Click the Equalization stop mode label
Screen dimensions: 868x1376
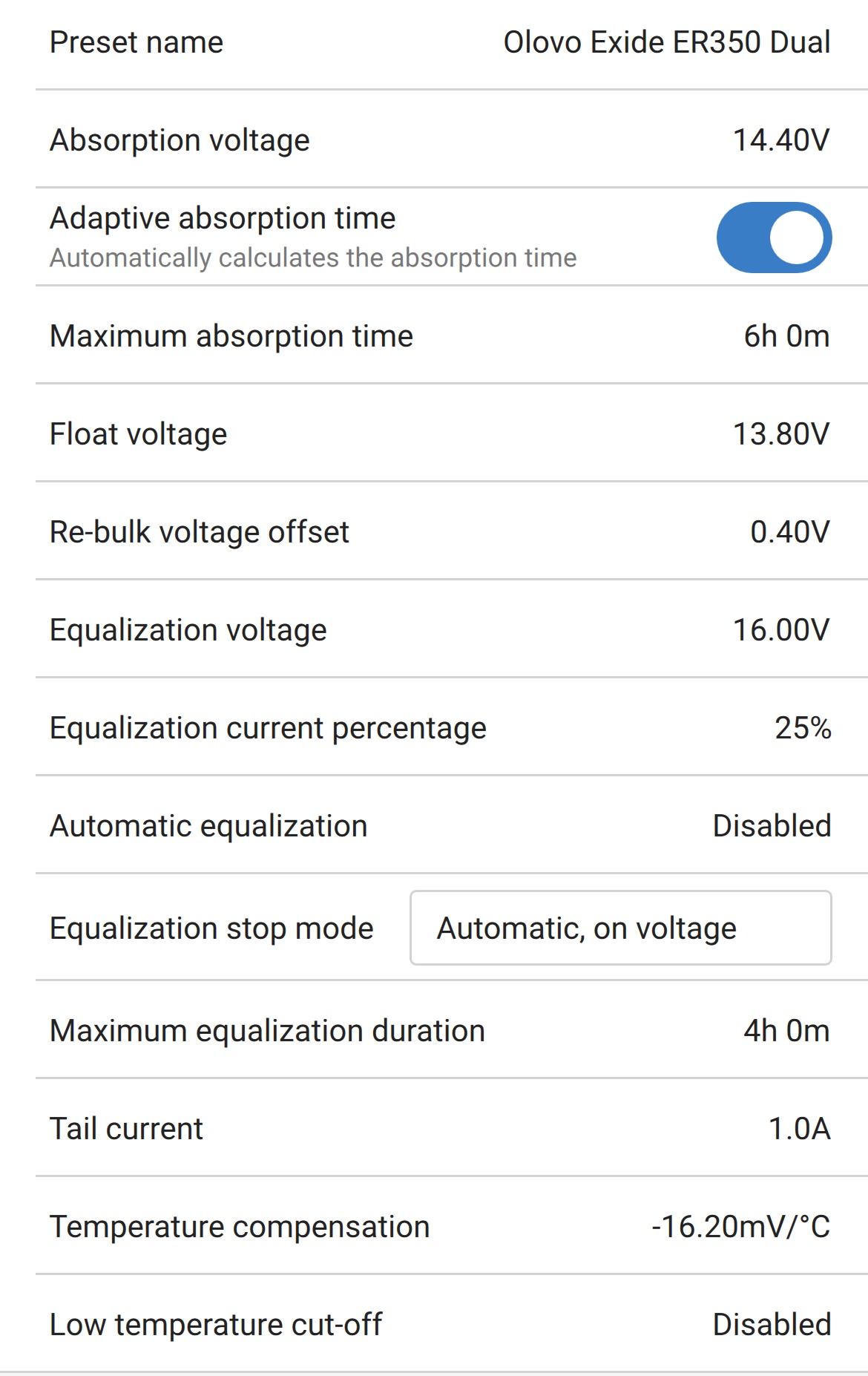[211, 928]
